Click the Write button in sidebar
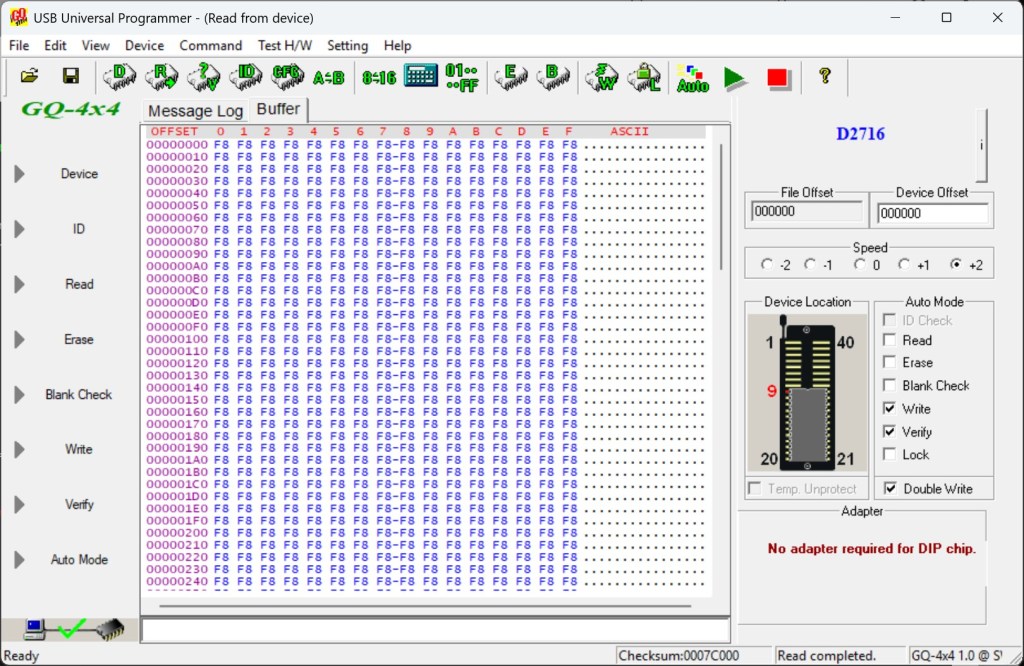This screenshot has height=666, width=1024. tap(79, 450)
